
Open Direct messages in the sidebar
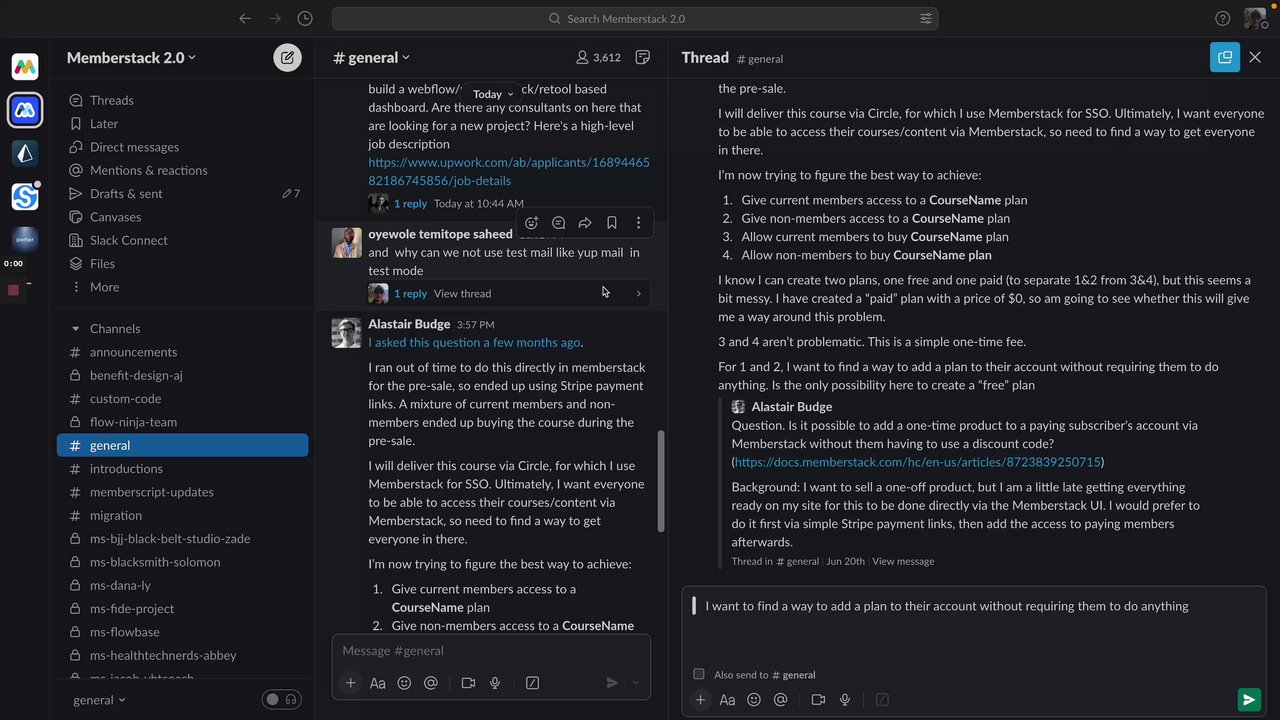click(134, 147)
